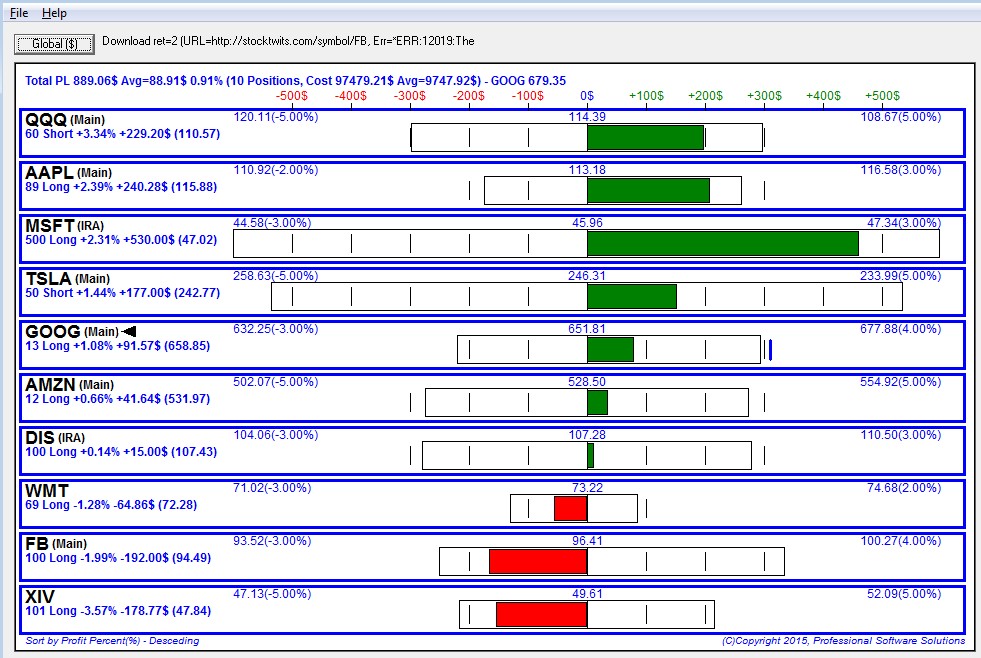Click the Global ($) button
Screen dimensions: 981x658
[x=54, y=44]
